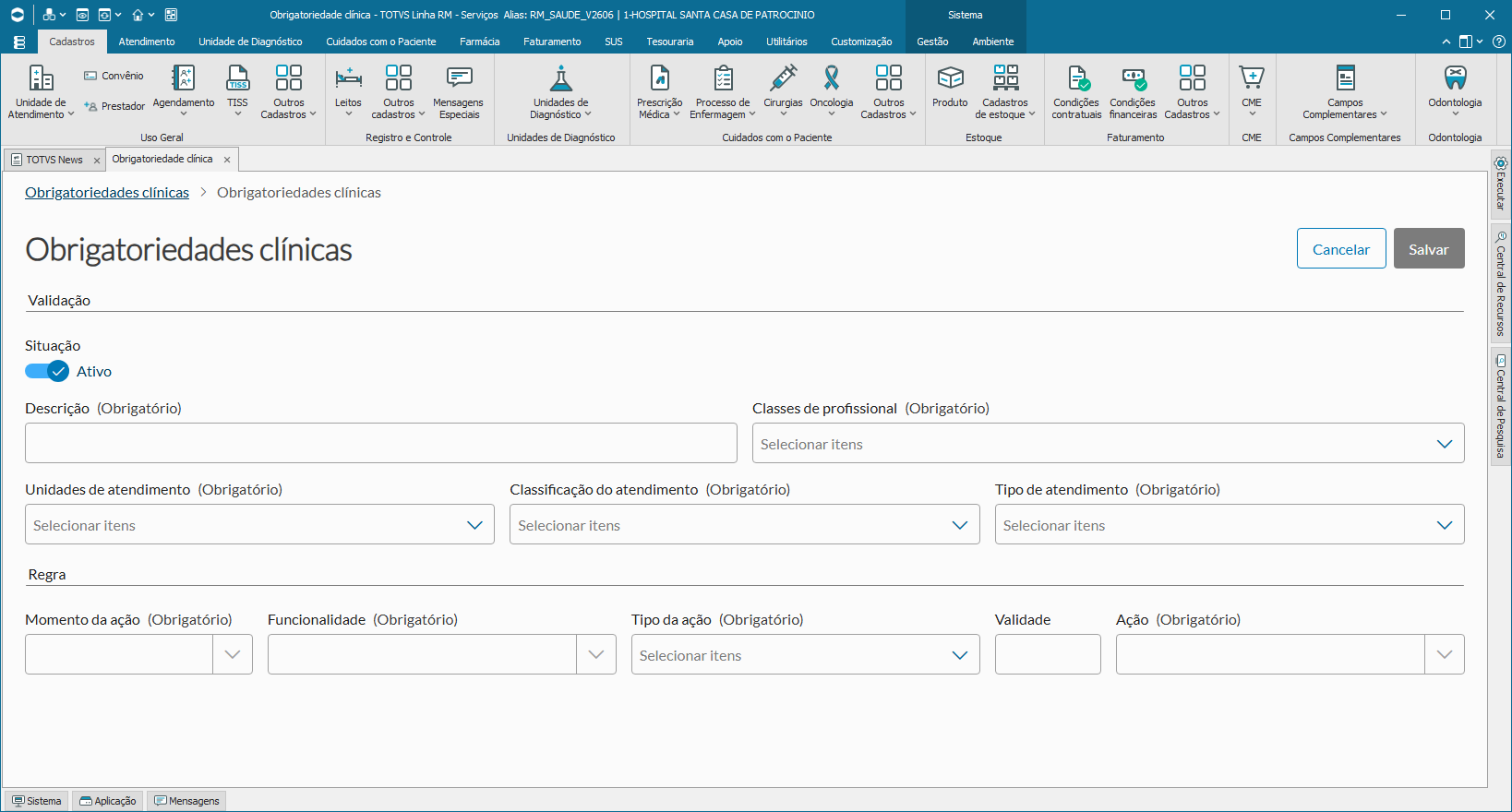The width and height of the screenshot is (1512, 812).
Task: Switch to the Faturamento ribbon tab
Action: (x=552, y=42)
